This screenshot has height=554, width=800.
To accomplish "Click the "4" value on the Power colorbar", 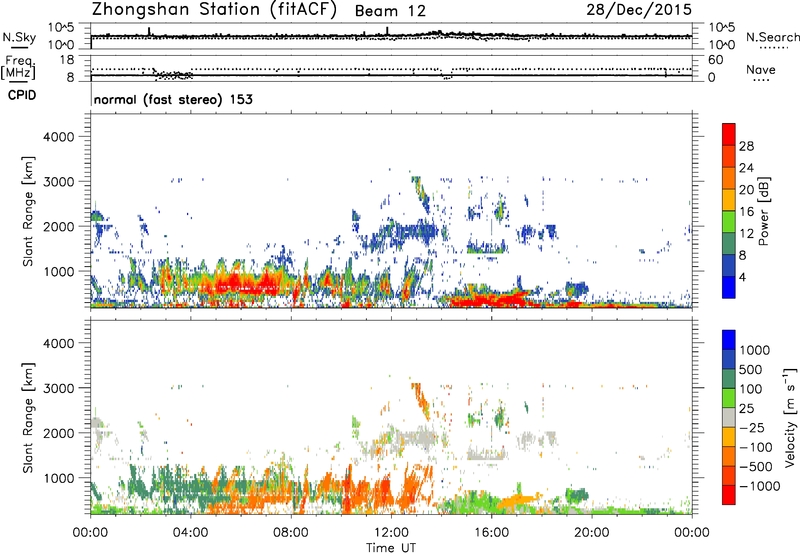I will (742, 277).
